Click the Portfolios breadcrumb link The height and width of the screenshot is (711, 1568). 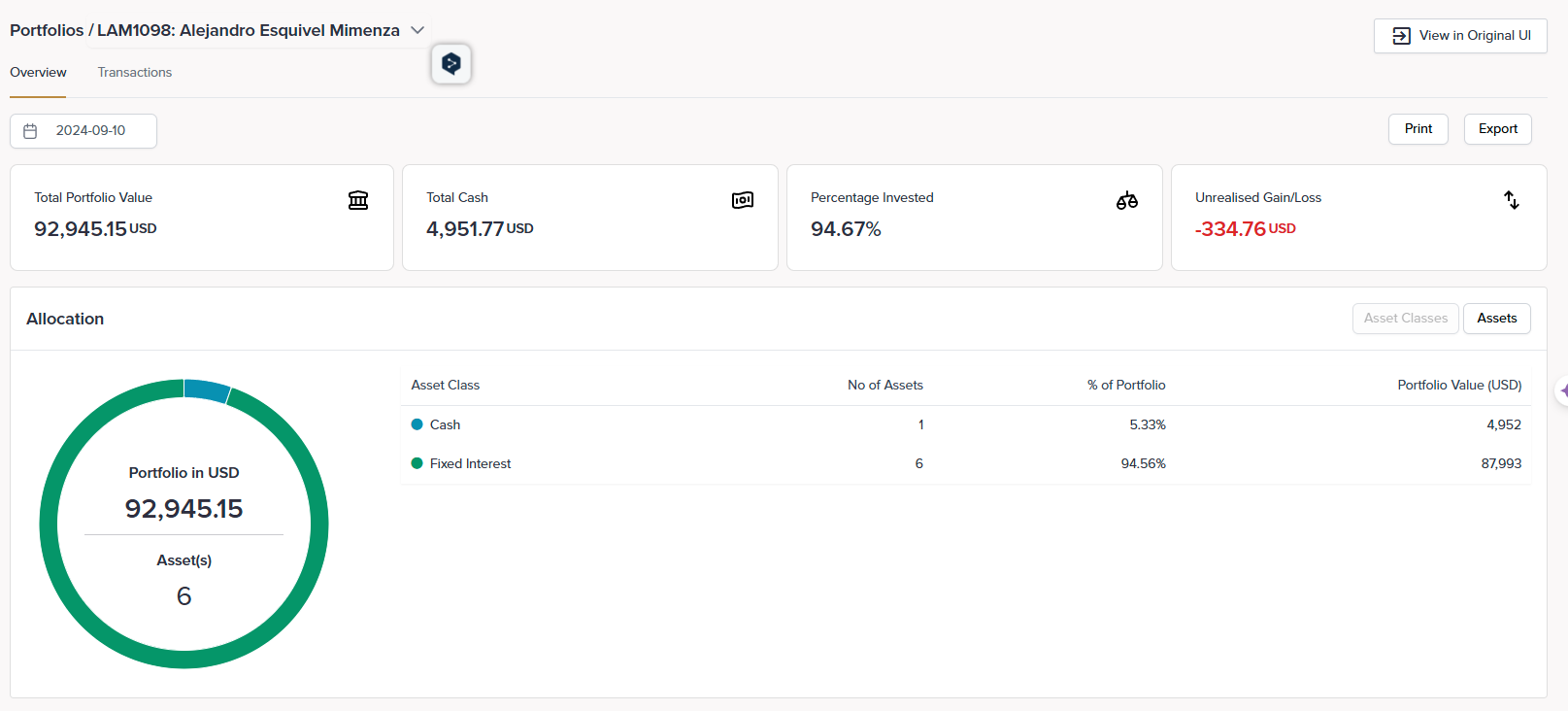click(x=47, y=30)
